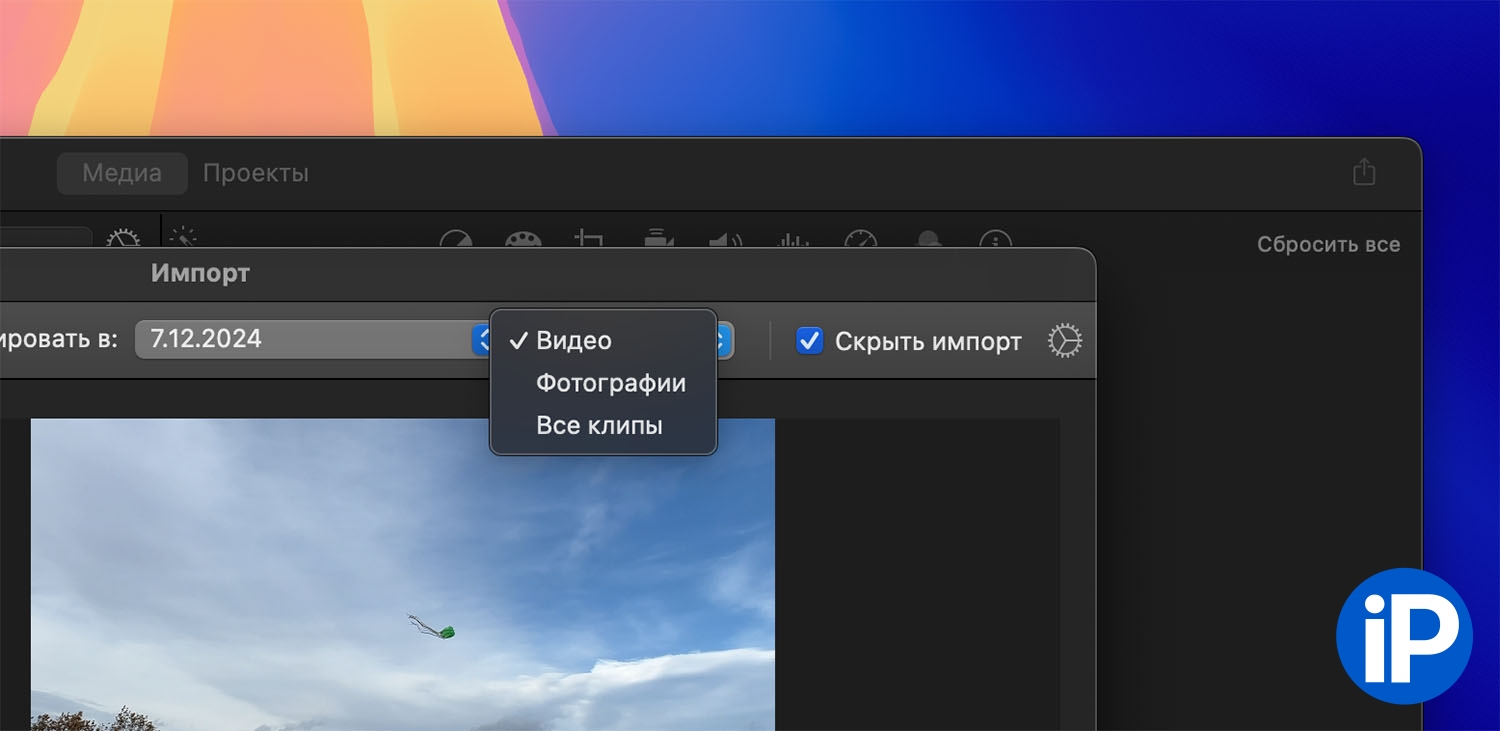Open the Clip Filter overlapping-circles tool

tap(928, 240)
